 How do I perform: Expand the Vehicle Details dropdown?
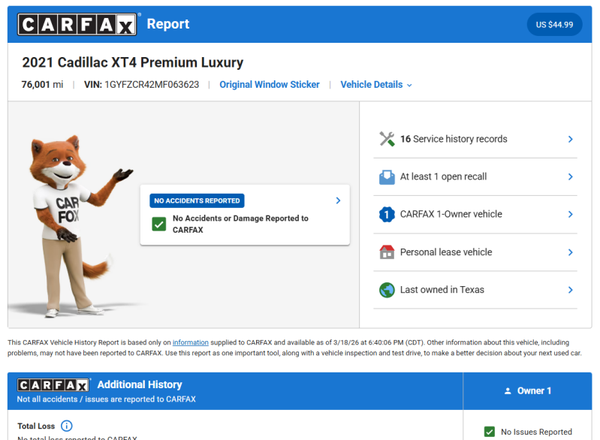(376, 85)
